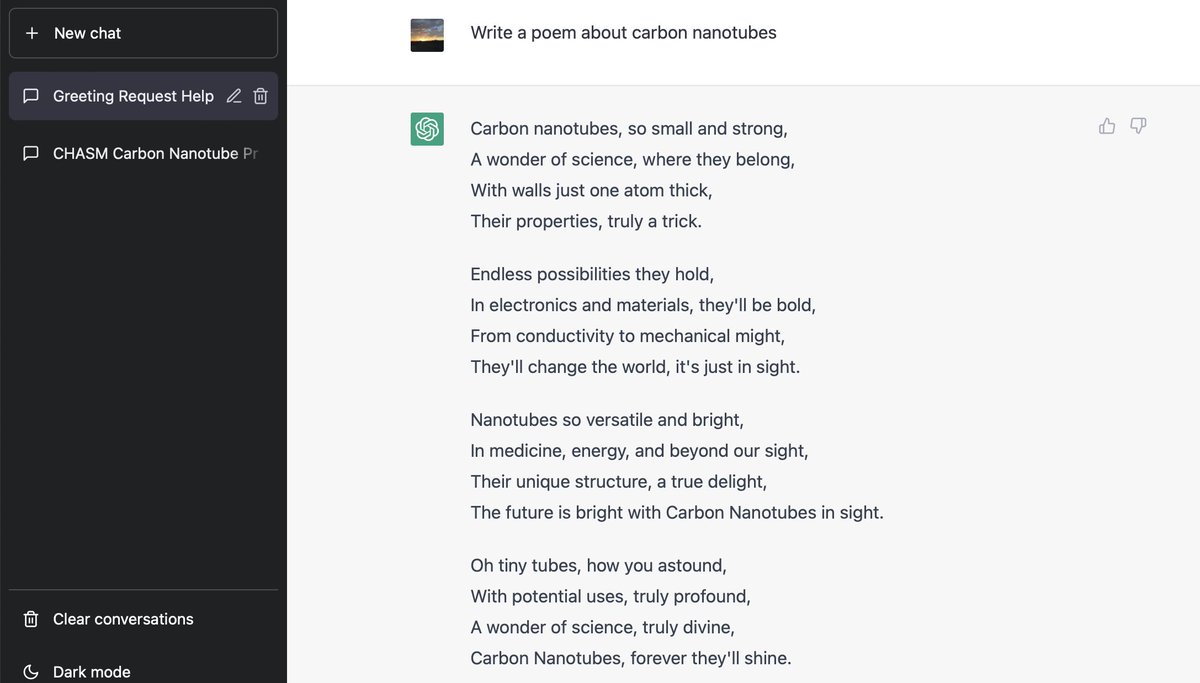Click the poem's first line of text

coord(629,129)
